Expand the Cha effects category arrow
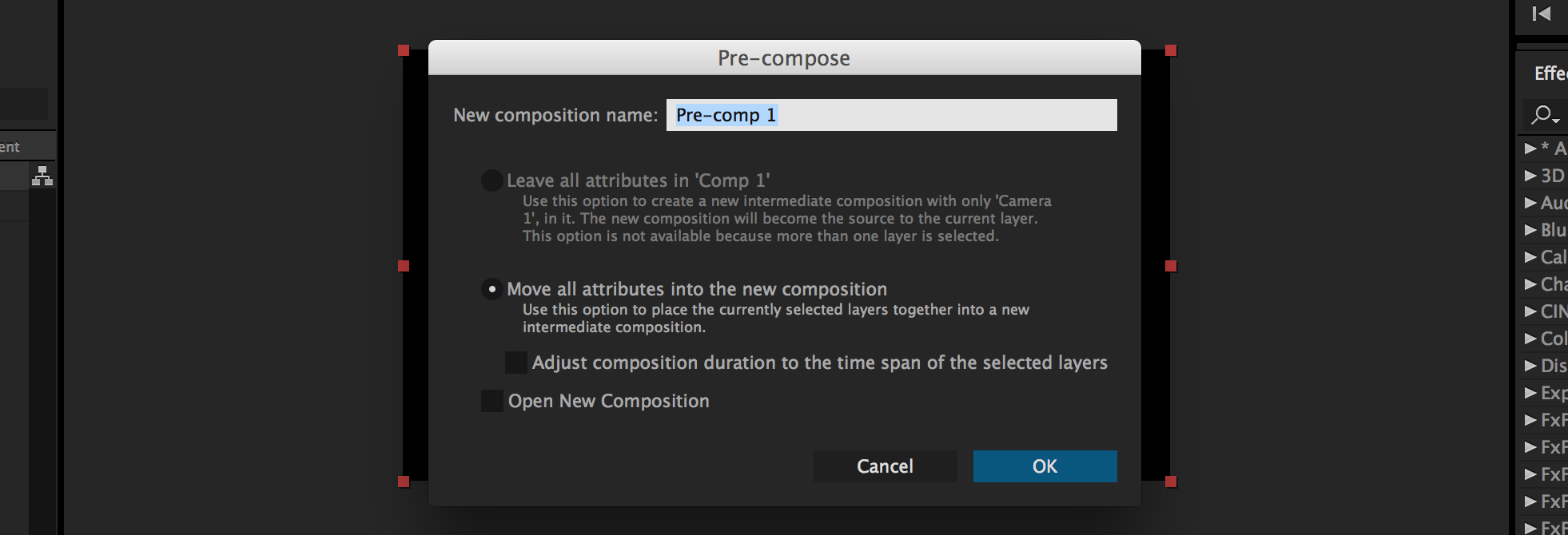Screen dimensions: 1568x535 tap(1530, 284)
